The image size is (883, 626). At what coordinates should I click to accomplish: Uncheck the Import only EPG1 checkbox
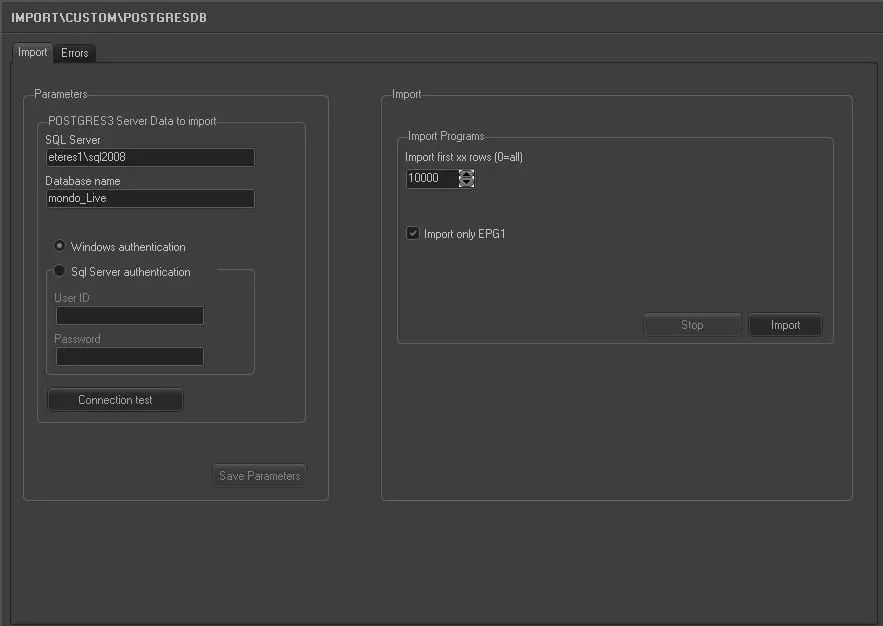click(x=412, y=234)
